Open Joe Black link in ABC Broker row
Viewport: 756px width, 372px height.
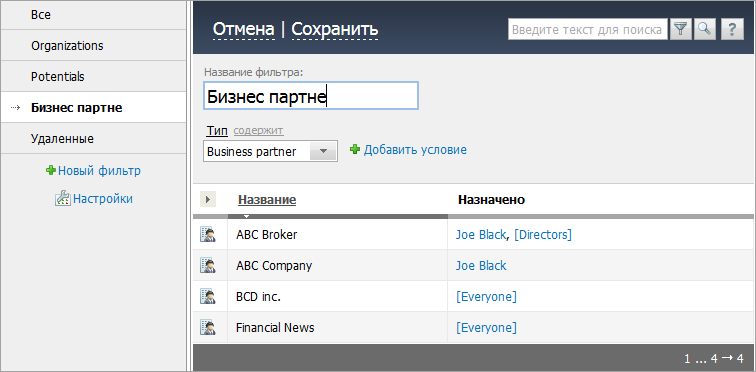[481, 235]
